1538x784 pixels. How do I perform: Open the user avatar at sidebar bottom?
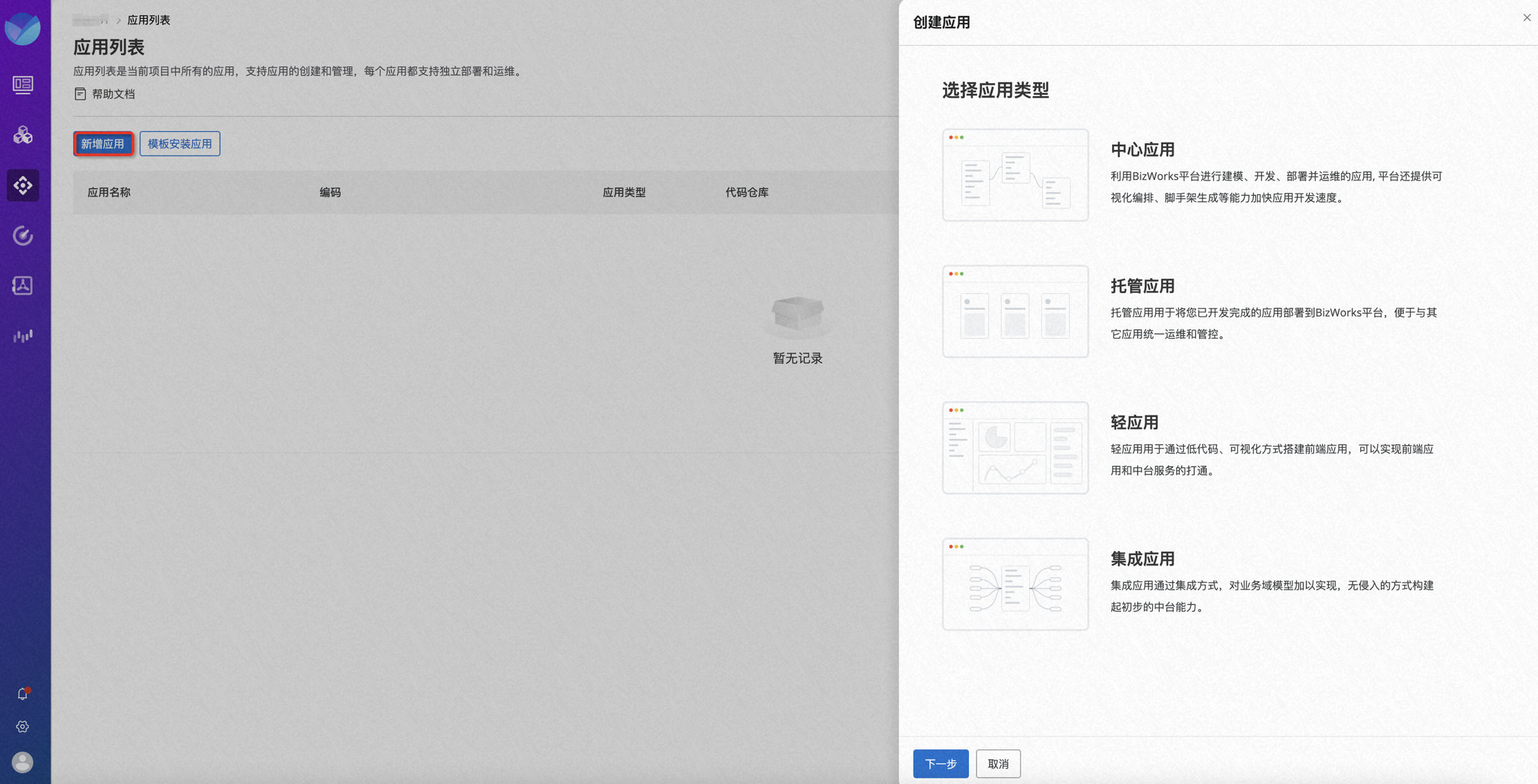tap(21, 763)
